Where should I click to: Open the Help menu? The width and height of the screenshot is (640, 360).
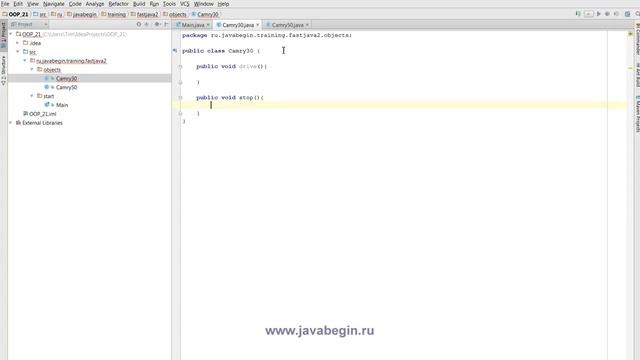(x=223, y=4)
